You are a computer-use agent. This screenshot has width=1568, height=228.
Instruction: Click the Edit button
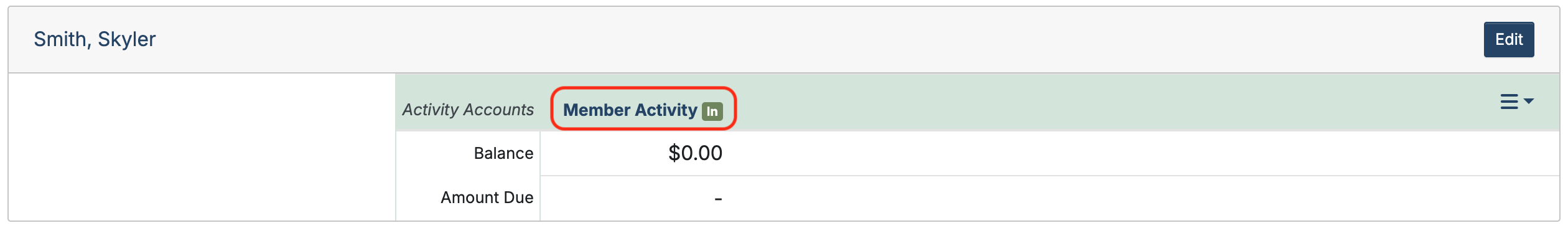point(1509,40)
